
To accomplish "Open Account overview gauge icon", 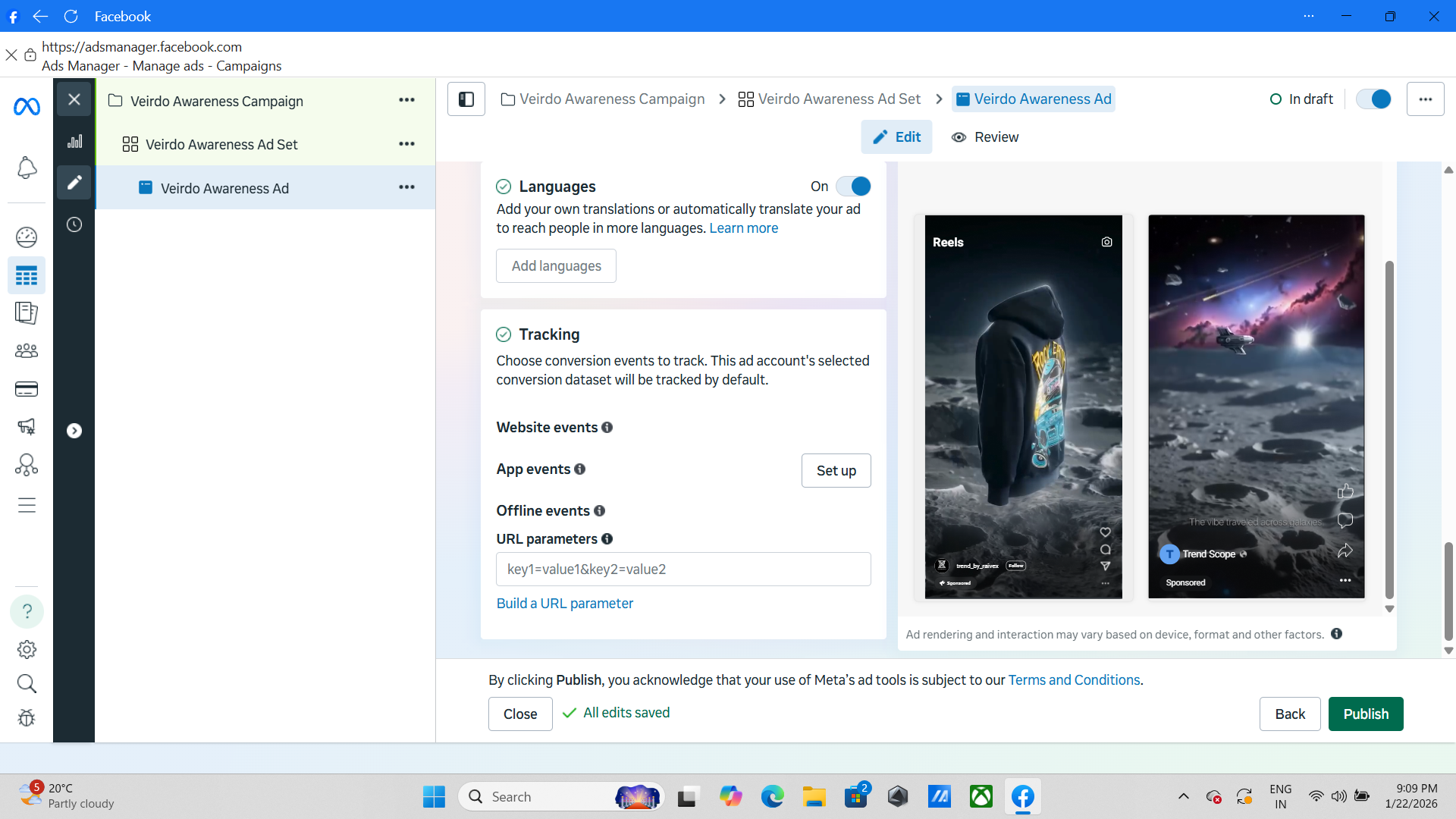I will [x=27, y=237].
